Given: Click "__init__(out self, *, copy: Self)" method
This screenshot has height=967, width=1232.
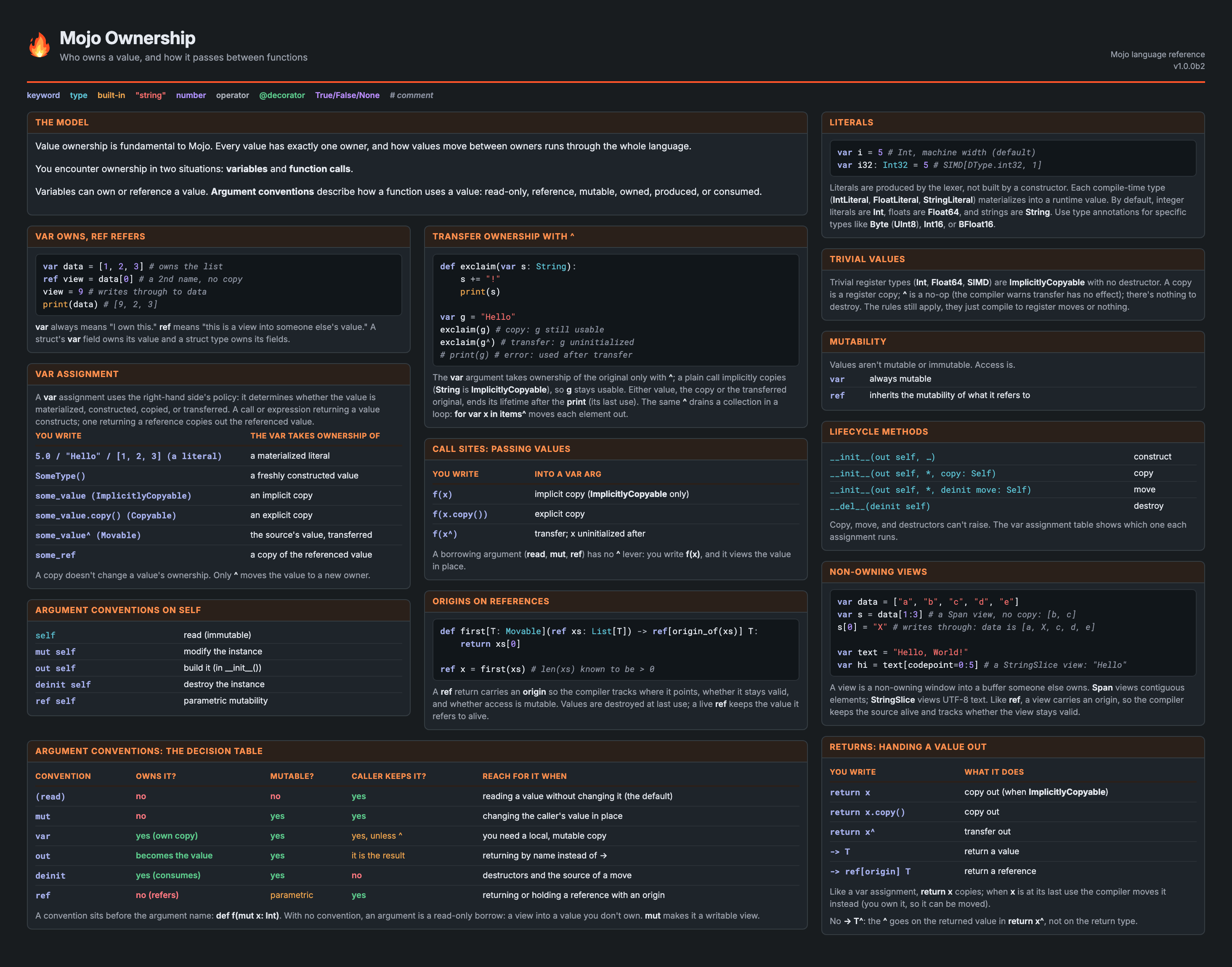Looking at the screenshot, I should pyautogui.click(x=912, y=473).
